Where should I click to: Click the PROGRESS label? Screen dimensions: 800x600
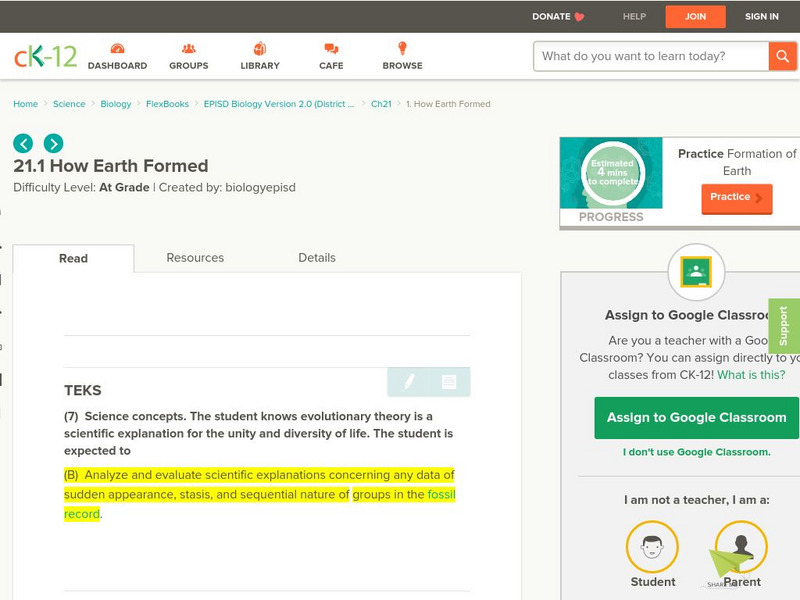coord(611,217)
